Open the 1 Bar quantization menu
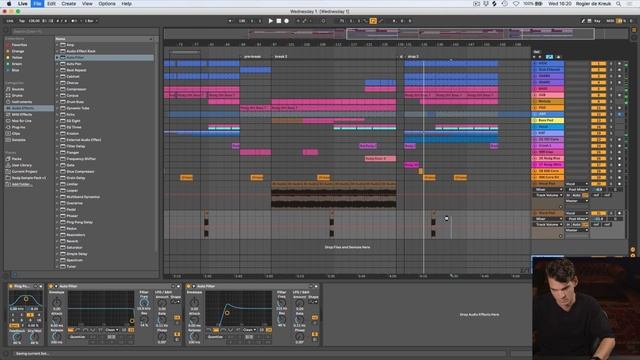The height and width of the screenshot is (360, 640). click(x=91, y=21)
